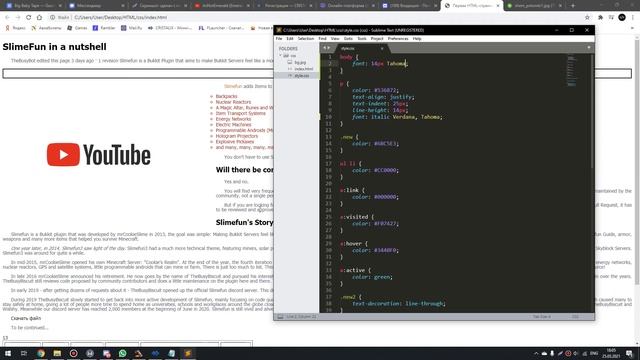Open Sublime Text Edit menu
640x360 pixels.
(290, 39)
